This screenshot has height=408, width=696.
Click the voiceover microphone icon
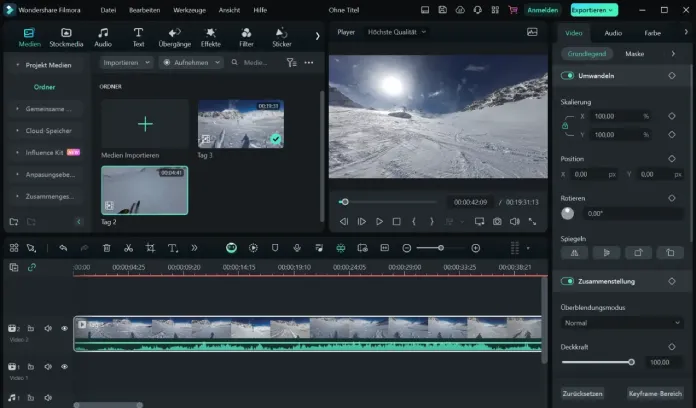pos(297,248)
